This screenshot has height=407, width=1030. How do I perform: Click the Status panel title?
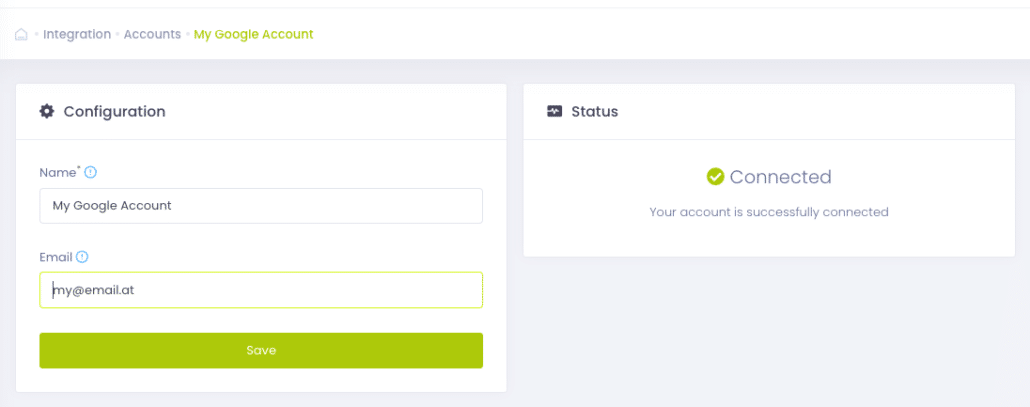click(594, 111)
